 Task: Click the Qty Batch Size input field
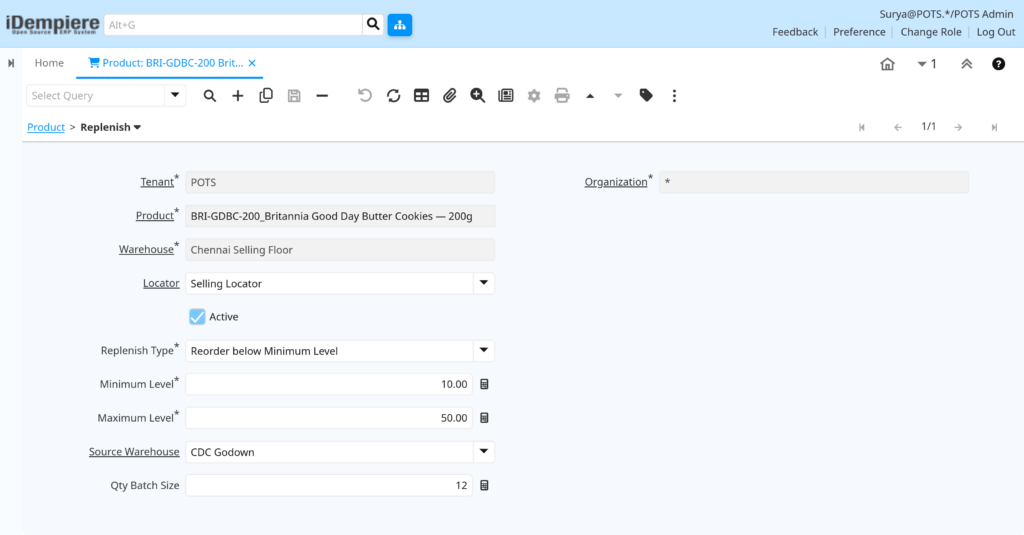(329, 485)
